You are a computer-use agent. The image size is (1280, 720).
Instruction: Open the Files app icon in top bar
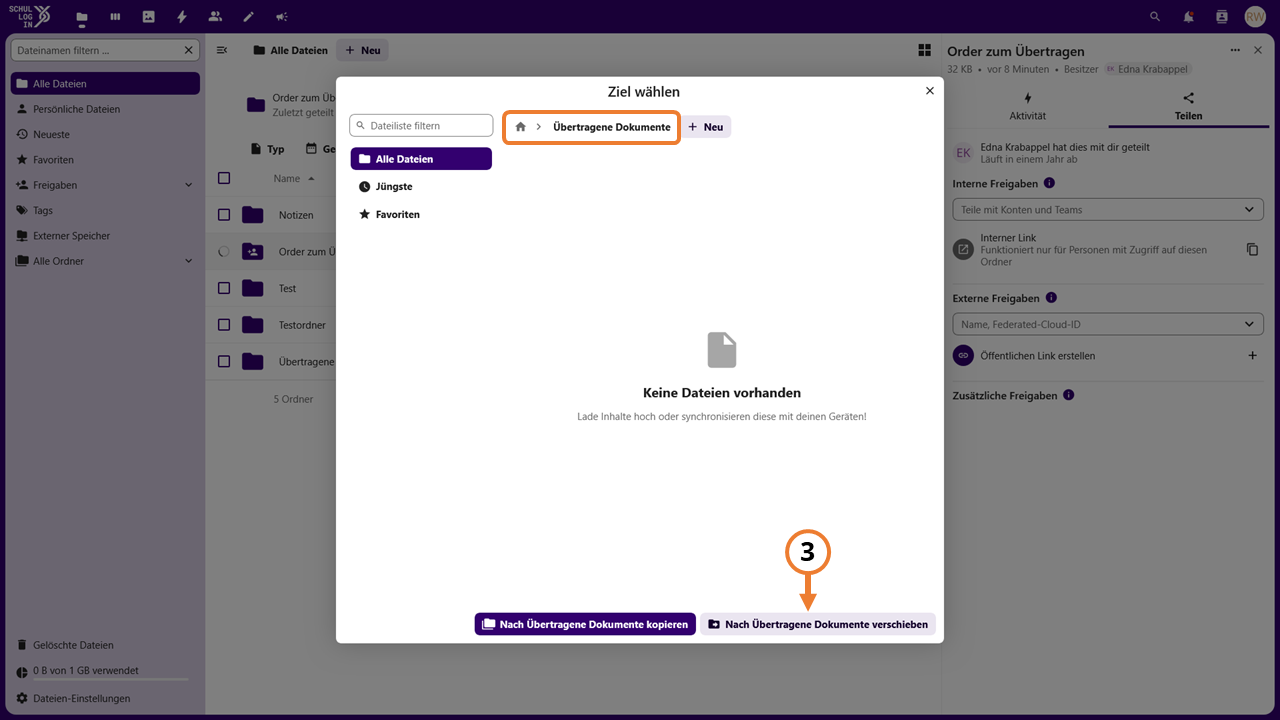82,17
